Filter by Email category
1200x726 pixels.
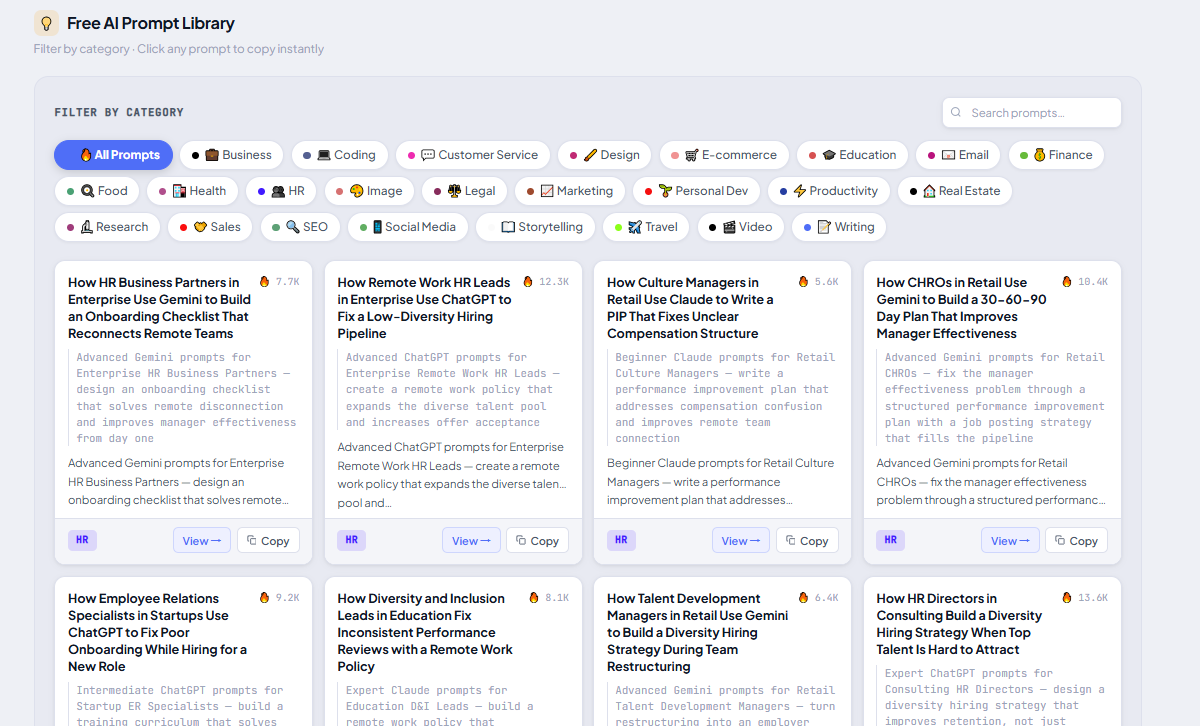click(958, 155)
